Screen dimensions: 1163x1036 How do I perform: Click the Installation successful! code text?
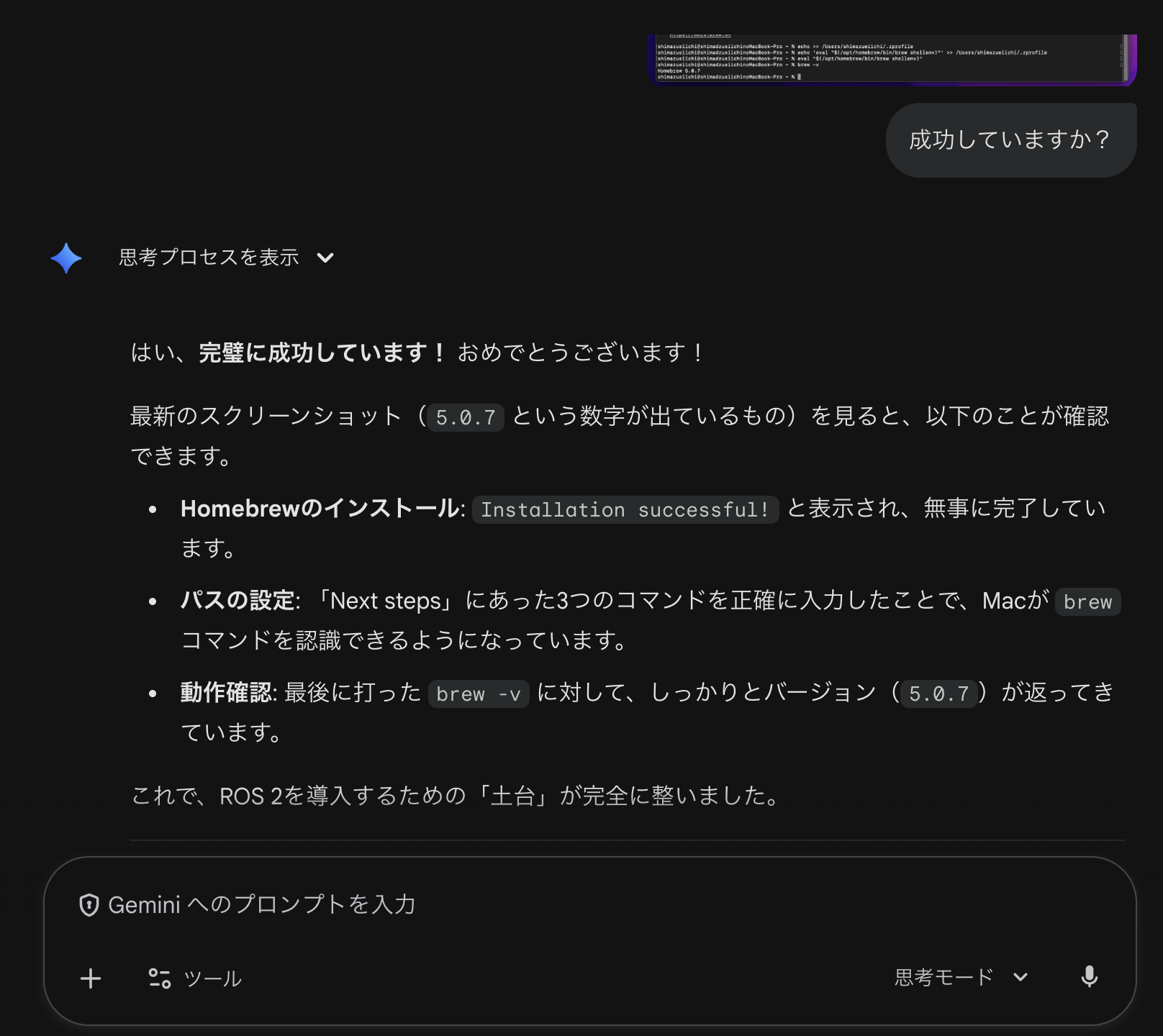tap(625, 509)
